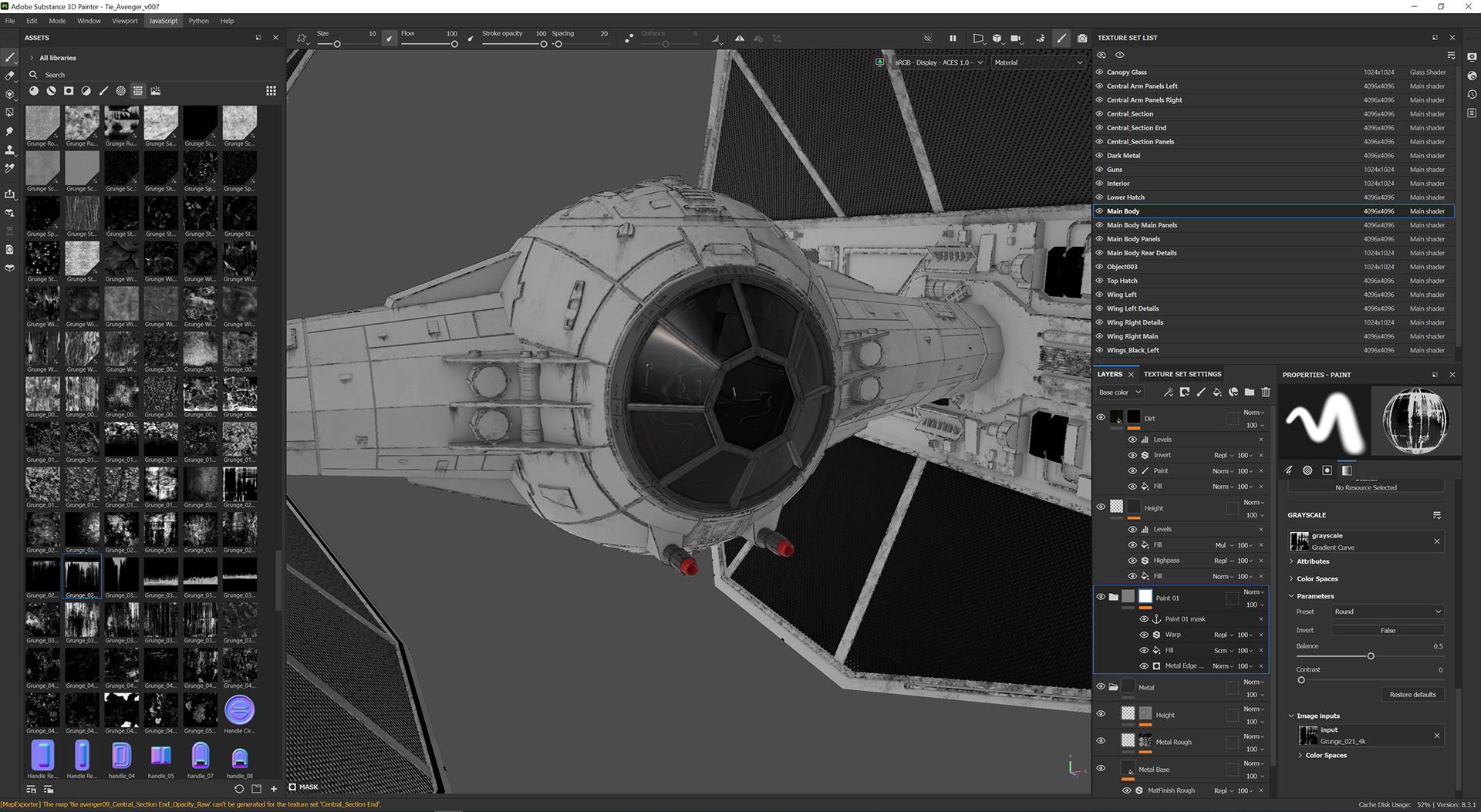Screen dimensions: 1481x812
Task: Toggle visibility of the Paint 01 layer
Action: coord(1101,596)
